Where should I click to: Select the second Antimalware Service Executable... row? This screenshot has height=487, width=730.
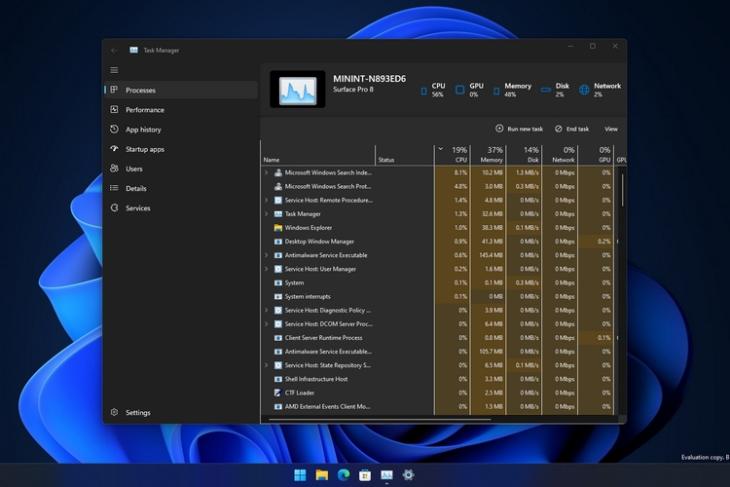point(438,352)
